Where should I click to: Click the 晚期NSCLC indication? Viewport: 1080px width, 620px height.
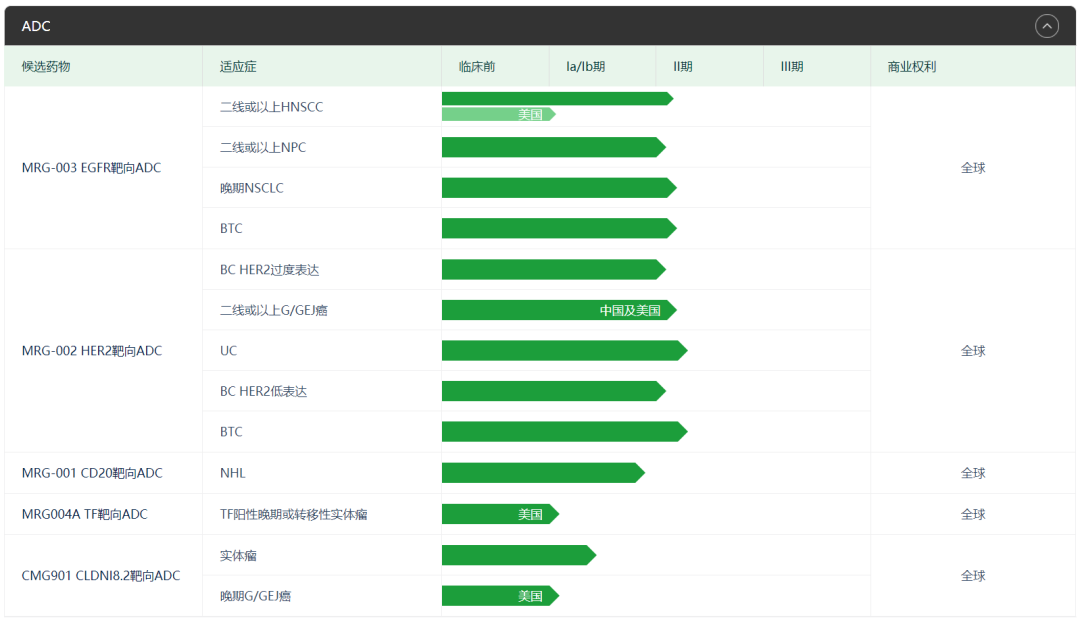click(x=251, y=188)
